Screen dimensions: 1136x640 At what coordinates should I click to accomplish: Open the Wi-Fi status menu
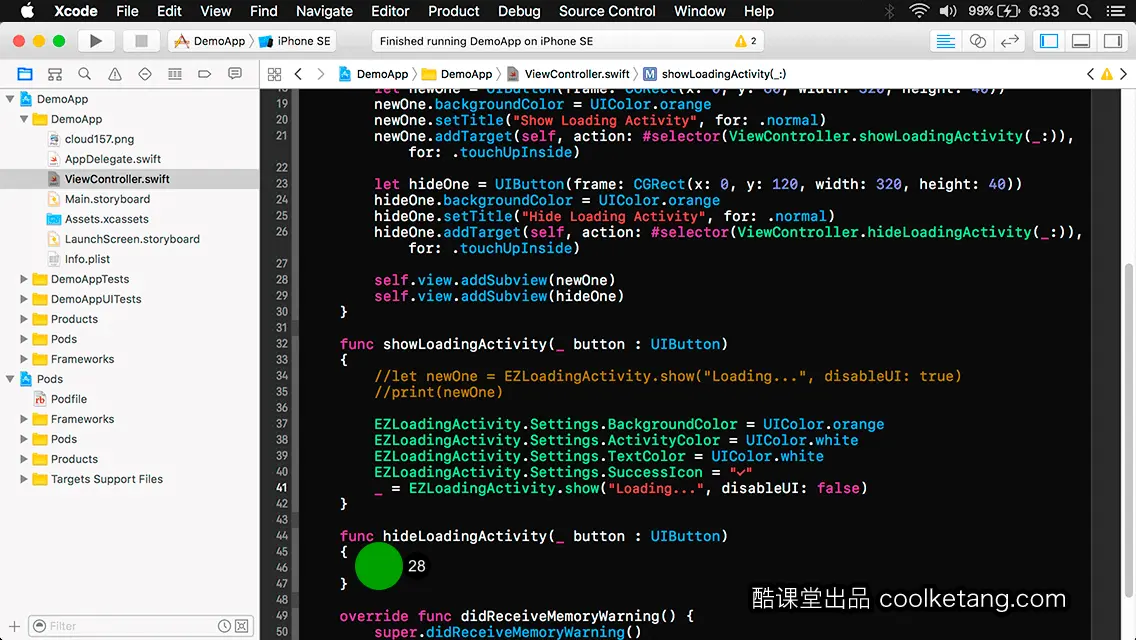tap(919, 11)
